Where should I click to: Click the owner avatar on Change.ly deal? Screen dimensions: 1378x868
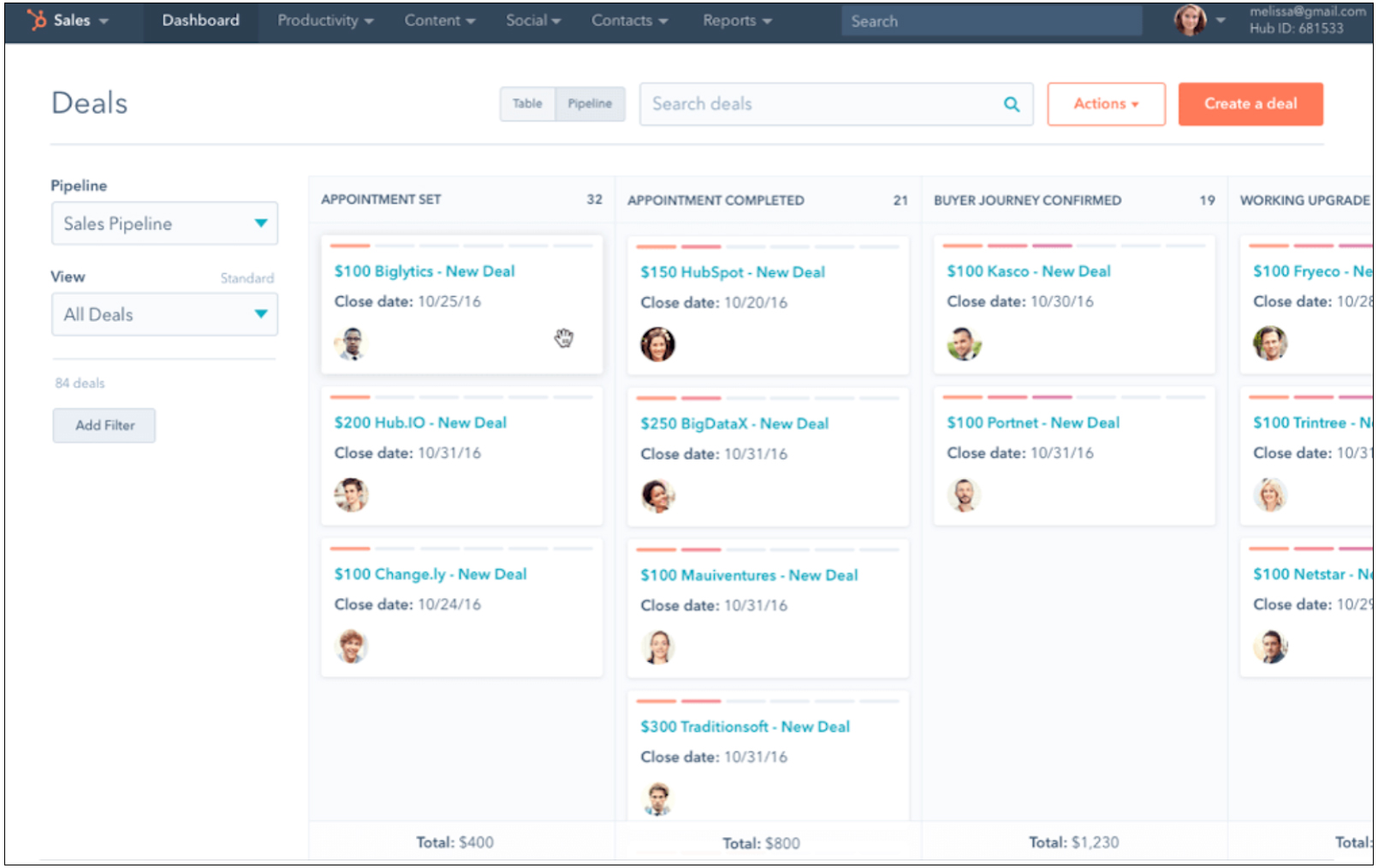point(351,646)
